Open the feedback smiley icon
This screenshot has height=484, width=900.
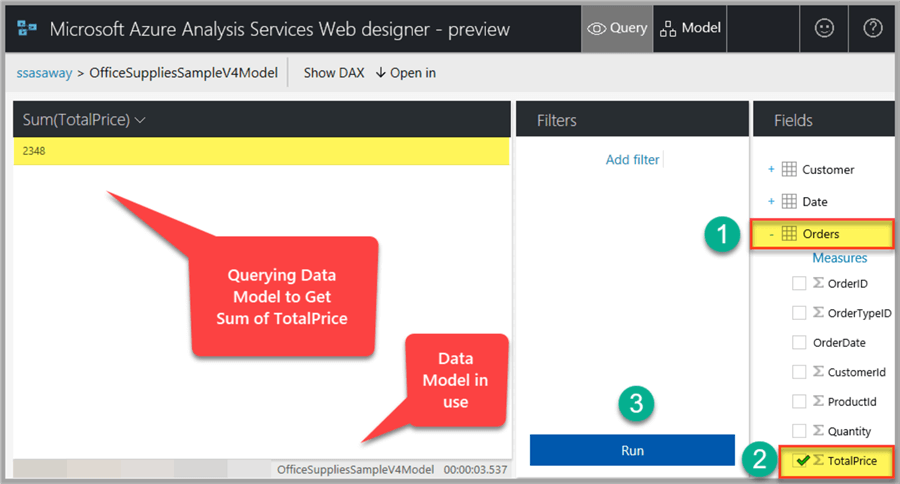[824, 28]
